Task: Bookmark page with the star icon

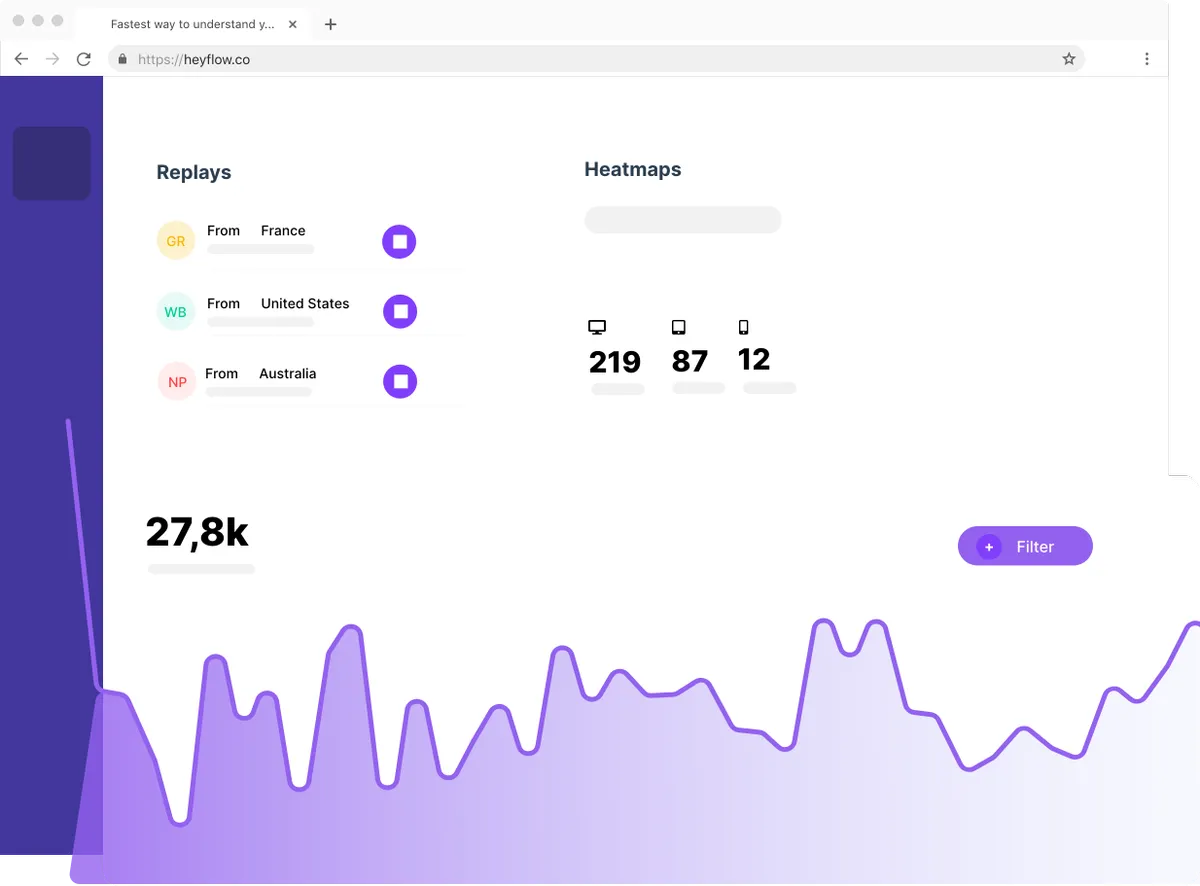Action: pyautogui.click(x=1068, y=59)
